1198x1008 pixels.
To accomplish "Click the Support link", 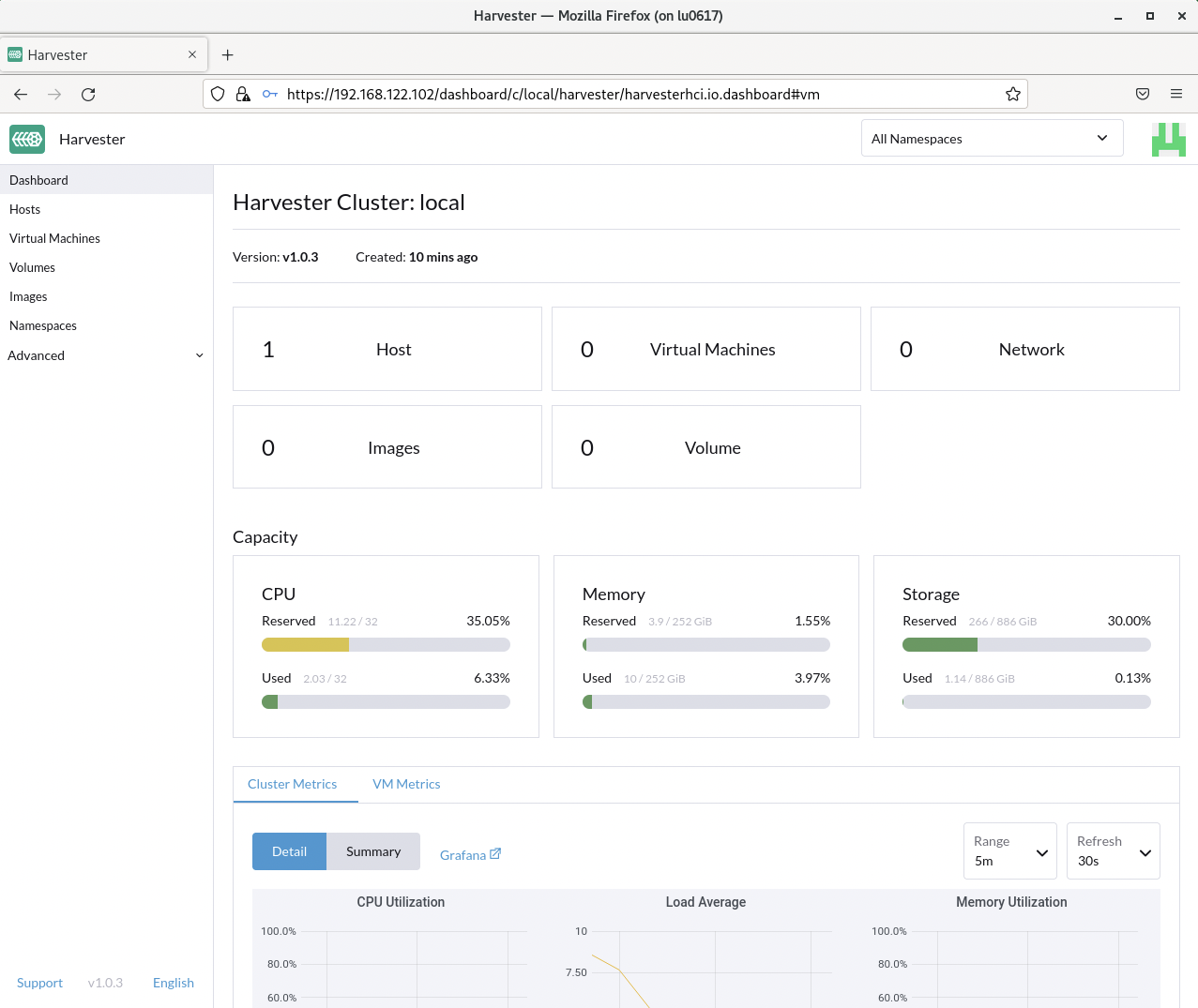I will click(x=39, y=983).
